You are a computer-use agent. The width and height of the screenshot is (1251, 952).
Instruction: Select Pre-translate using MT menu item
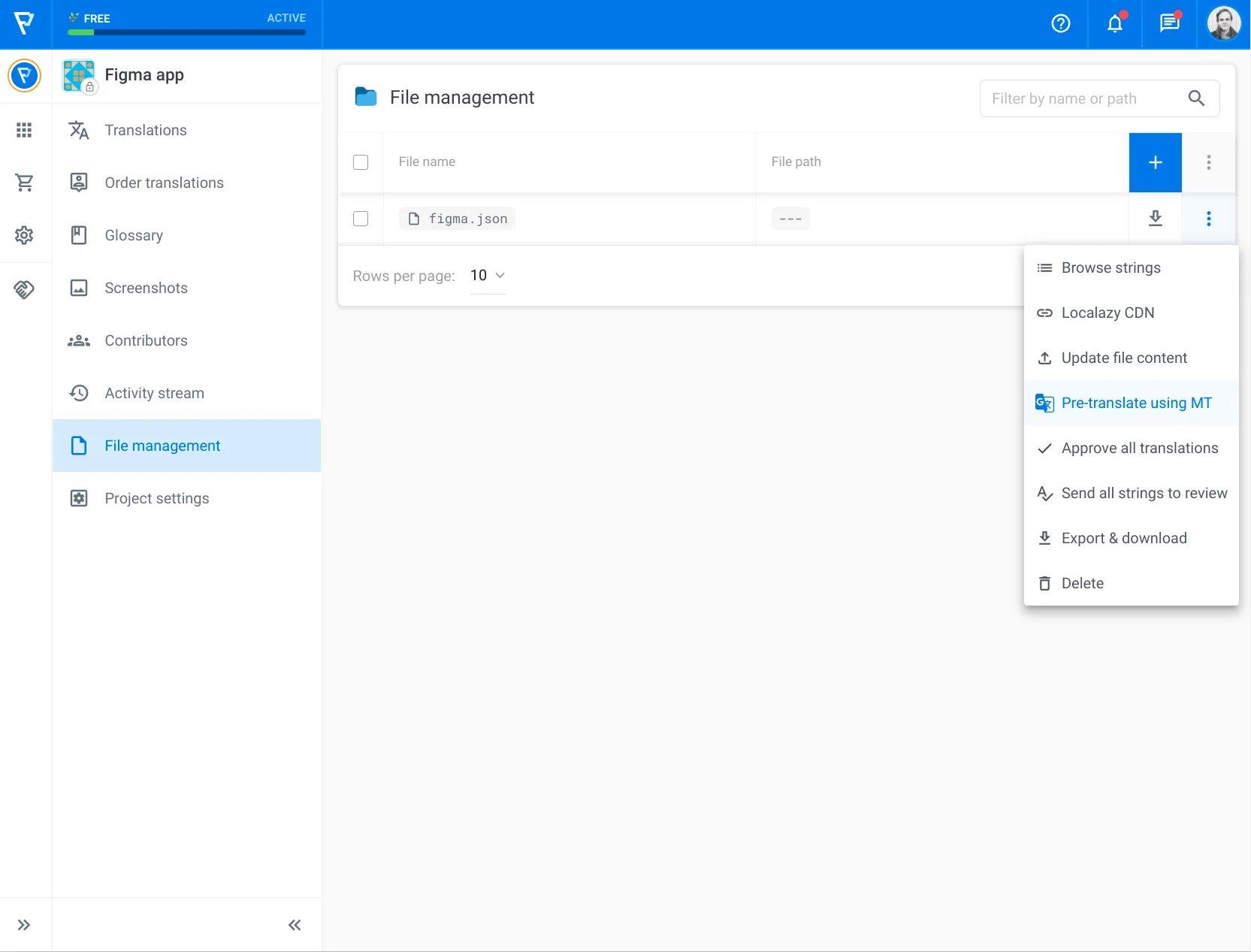click(1135, 403)
